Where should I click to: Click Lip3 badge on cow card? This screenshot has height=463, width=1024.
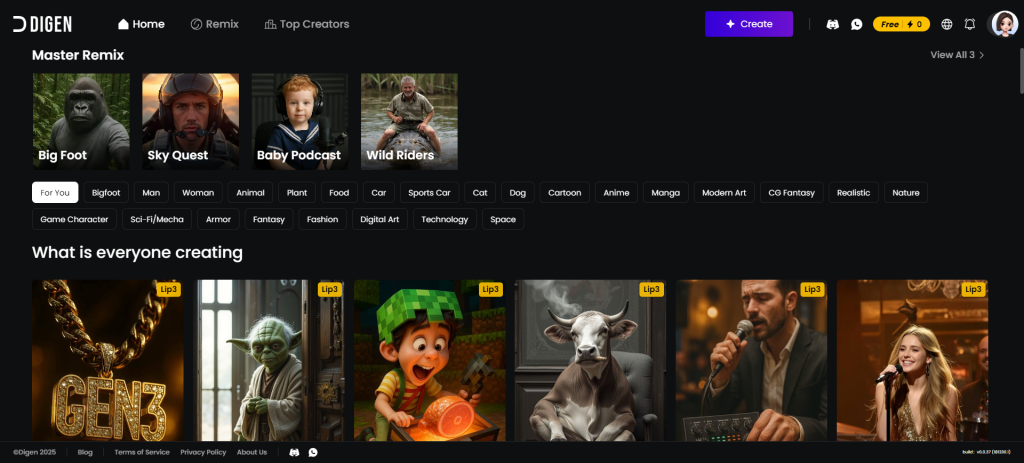(652, 289)
